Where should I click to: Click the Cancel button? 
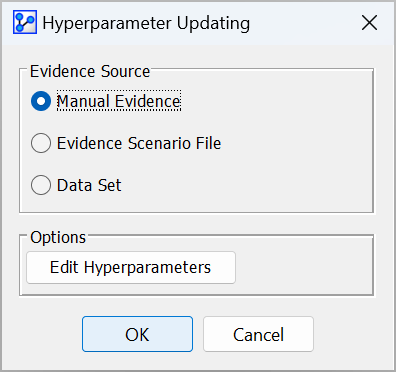point(258,334)
